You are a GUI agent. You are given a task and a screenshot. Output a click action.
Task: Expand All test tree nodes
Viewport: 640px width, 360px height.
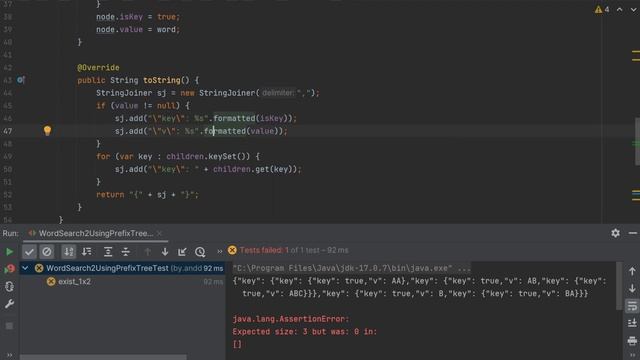click(108, 252)
